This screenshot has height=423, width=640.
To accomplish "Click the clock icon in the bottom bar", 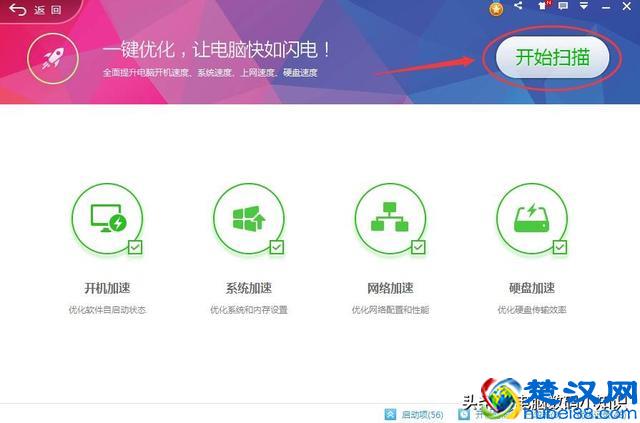I will (x=464, y=415).
